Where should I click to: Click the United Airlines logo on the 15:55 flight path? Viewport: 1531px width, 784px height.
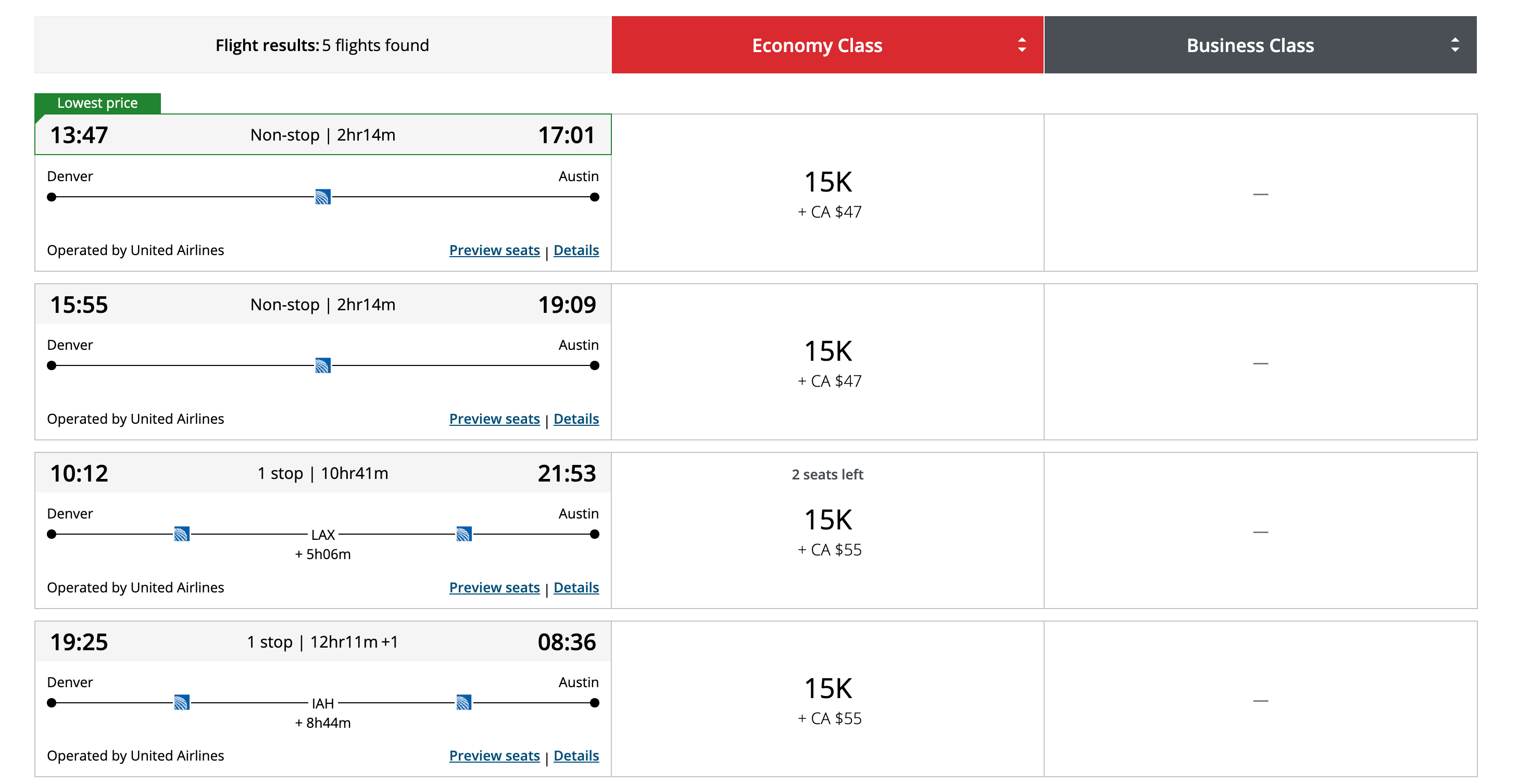coord(323,366)
